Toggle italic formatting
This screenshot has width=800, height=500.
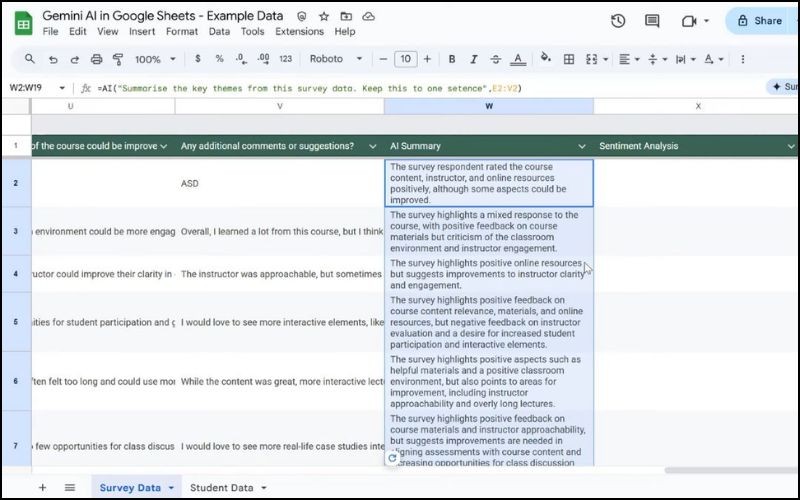coord(474,59)
